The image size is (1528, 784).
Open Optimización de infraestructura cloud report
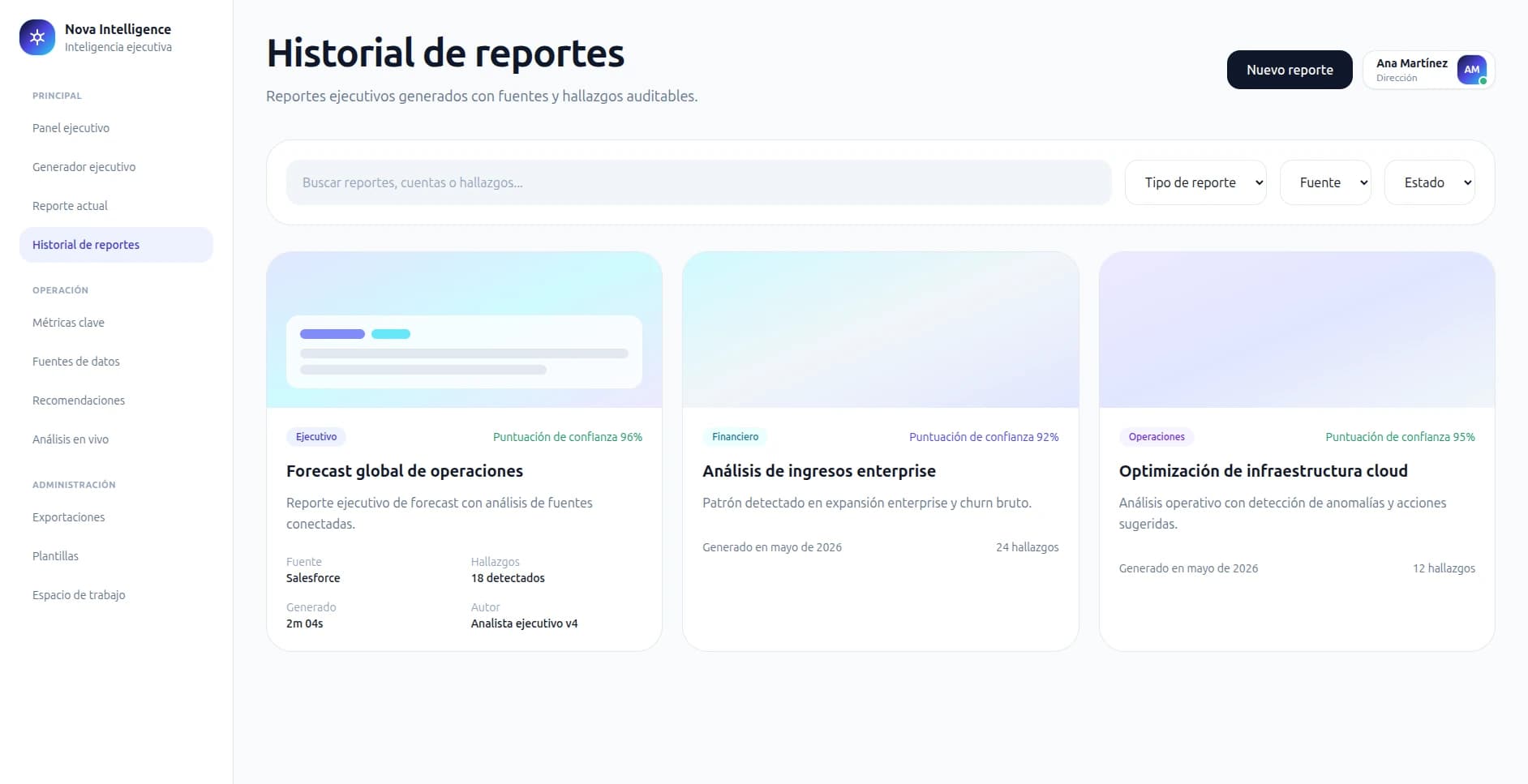coord(1263,471)
